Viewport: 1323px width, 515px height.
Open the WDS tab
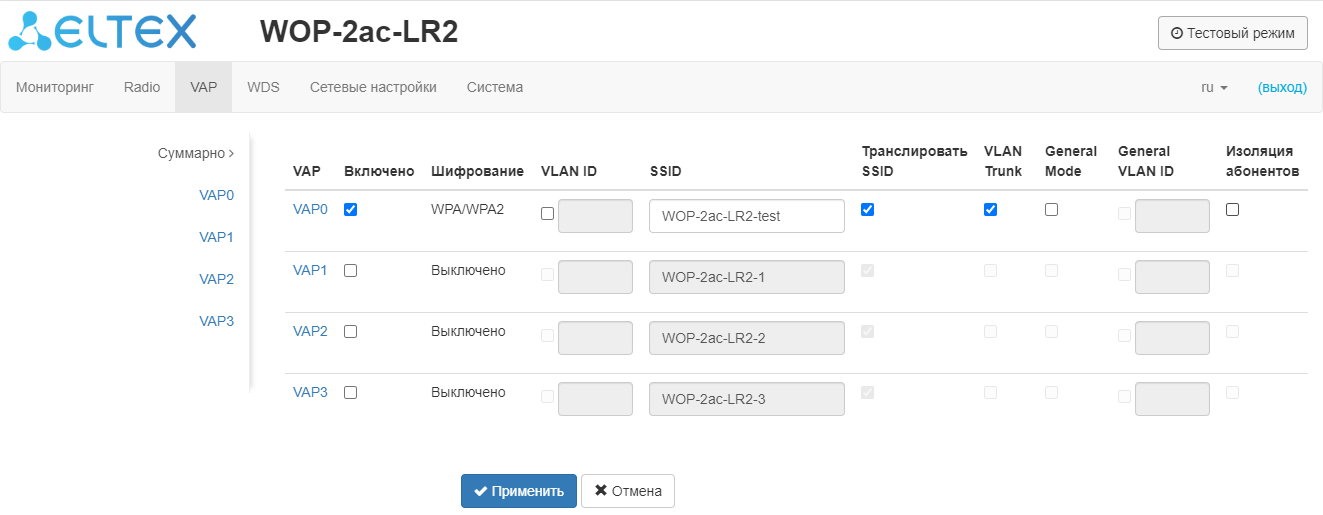pyautogui.click(x=263, y=87)
